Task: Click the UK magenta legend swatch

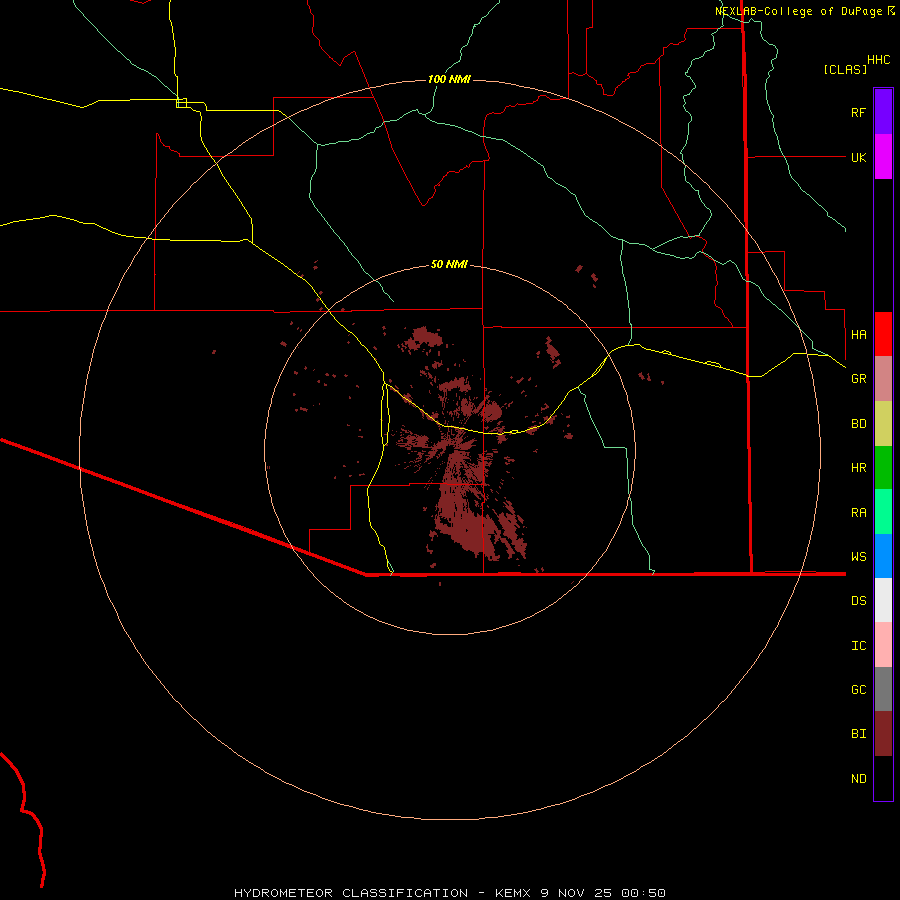Action: pyautogui.click(x=883, y=157)
